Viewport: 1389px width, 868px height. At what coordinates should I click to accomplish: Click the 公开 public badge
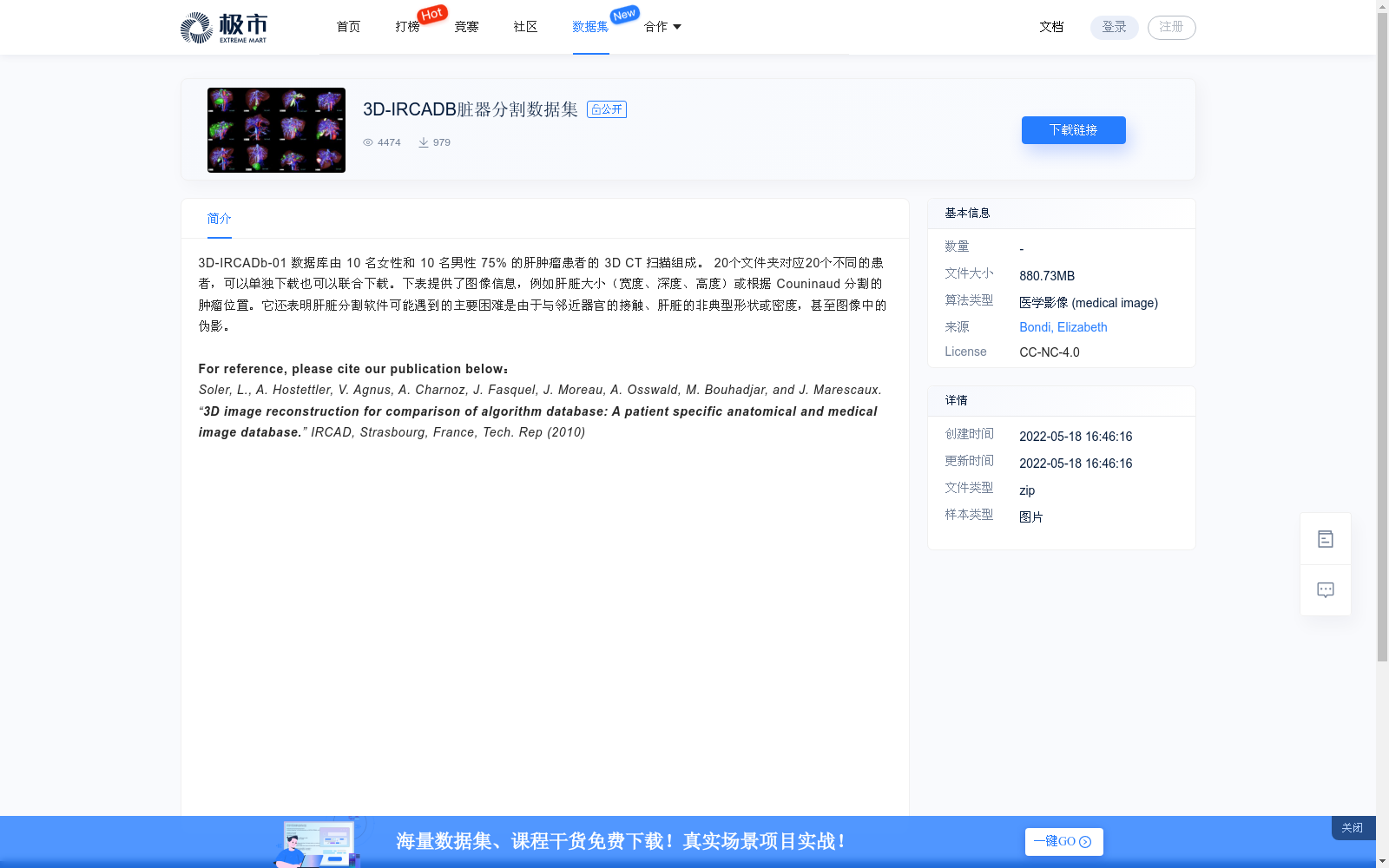607,109
